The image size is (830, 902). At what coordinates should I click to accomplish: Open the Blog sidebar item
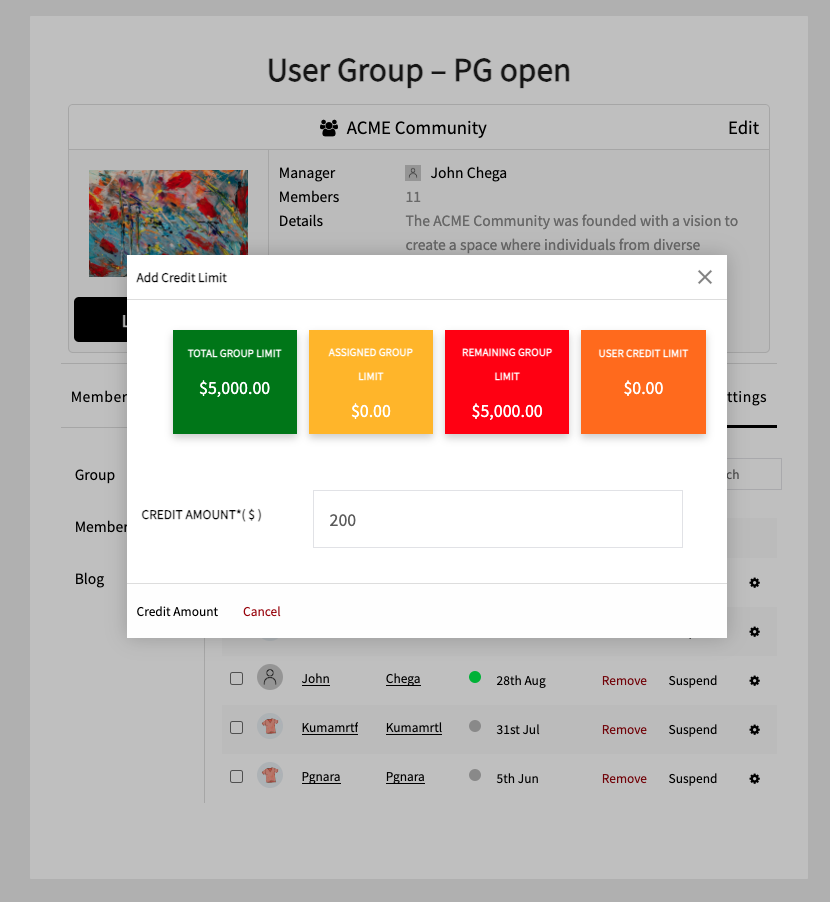click(90, 579)
